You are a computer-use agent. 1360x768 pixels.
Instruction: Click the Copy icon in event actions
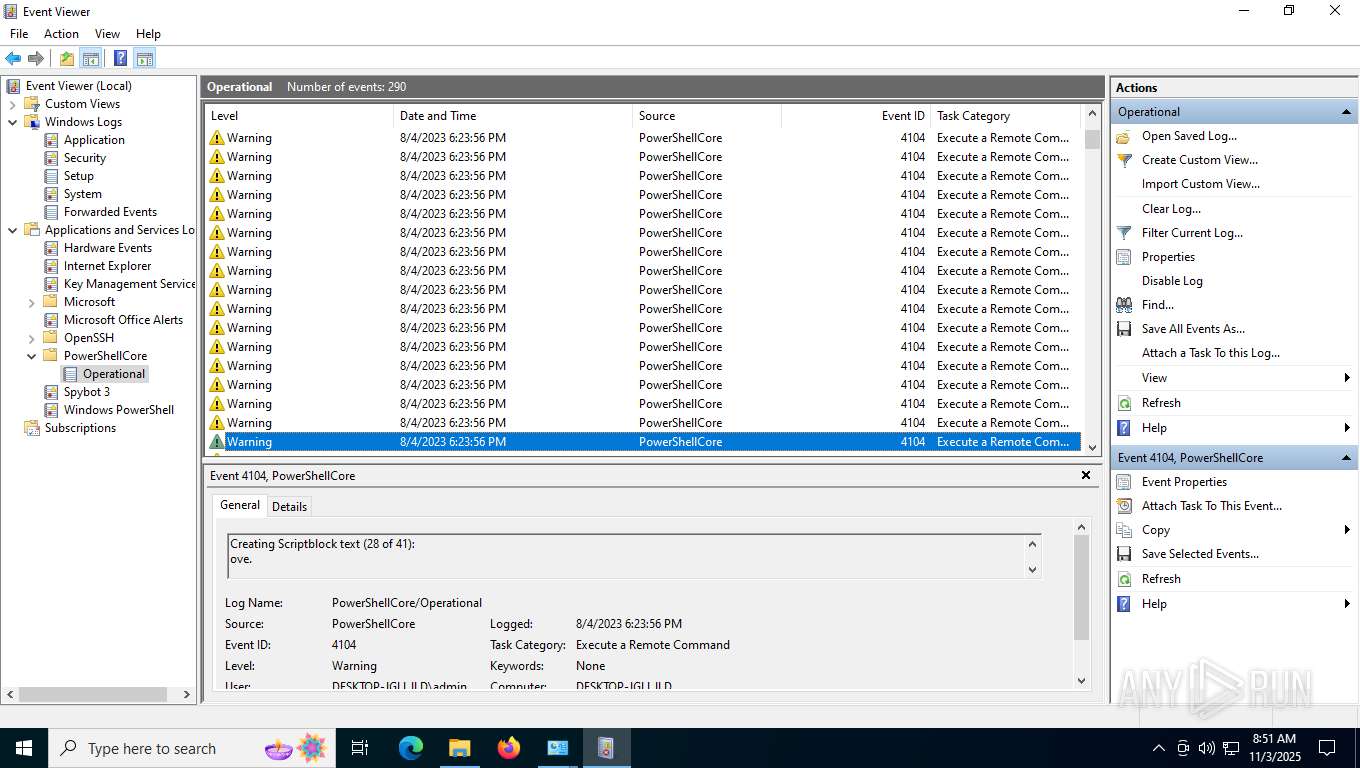point(1124,530)
